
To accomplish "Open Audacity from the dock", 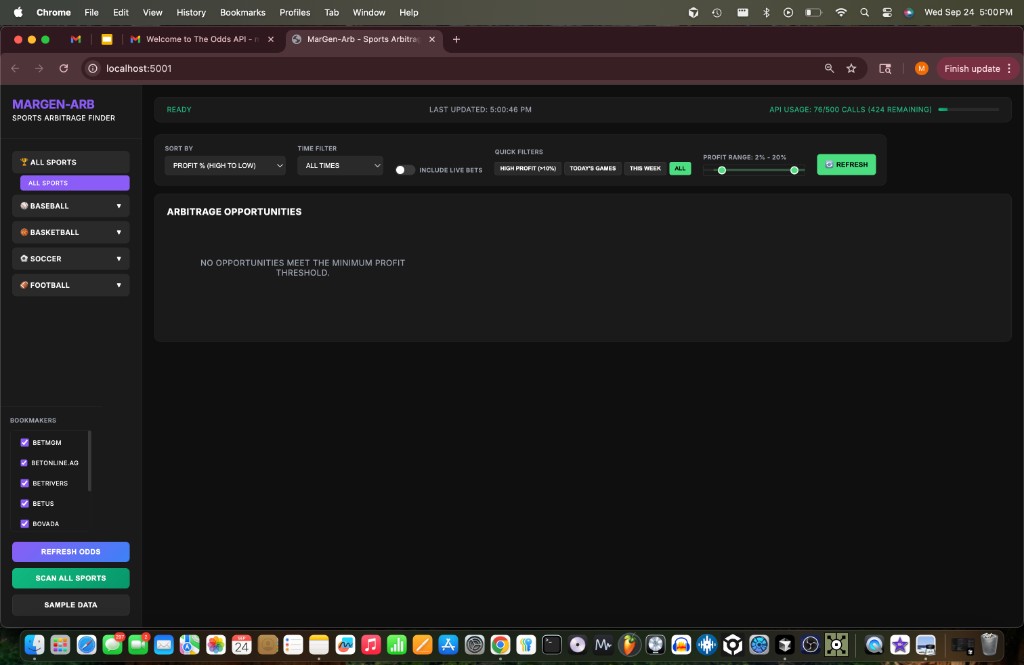I will tap(681, 645).
